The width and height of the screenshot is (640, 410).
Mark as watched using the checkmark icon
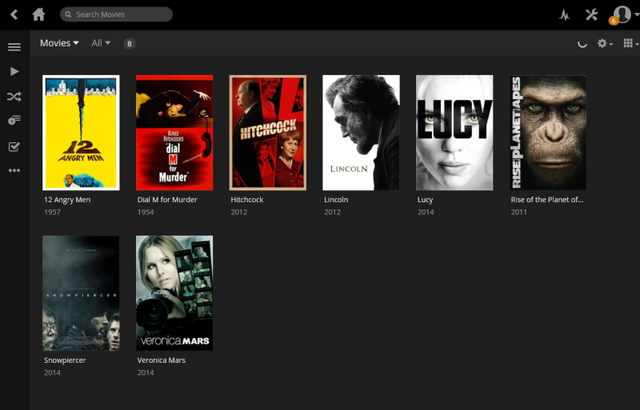click(14, 146)
